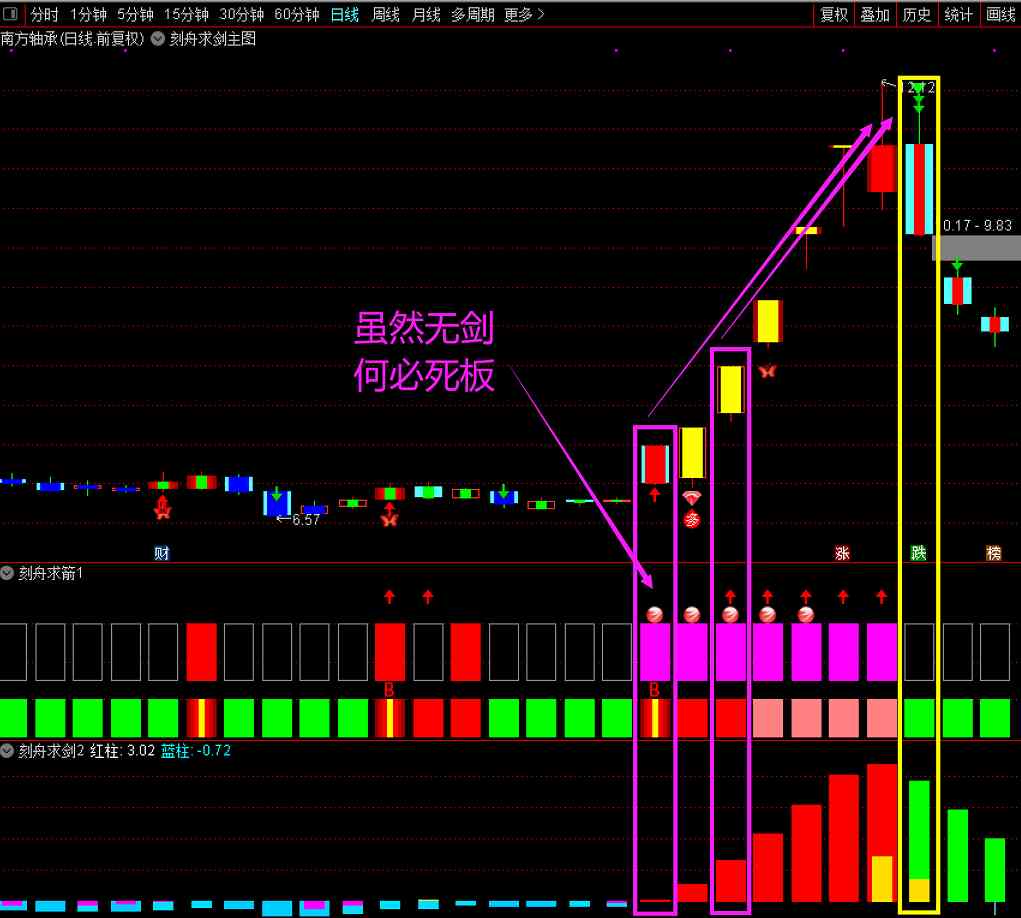
Task: Click the red flame icon above 财
Action: (162, 507)
